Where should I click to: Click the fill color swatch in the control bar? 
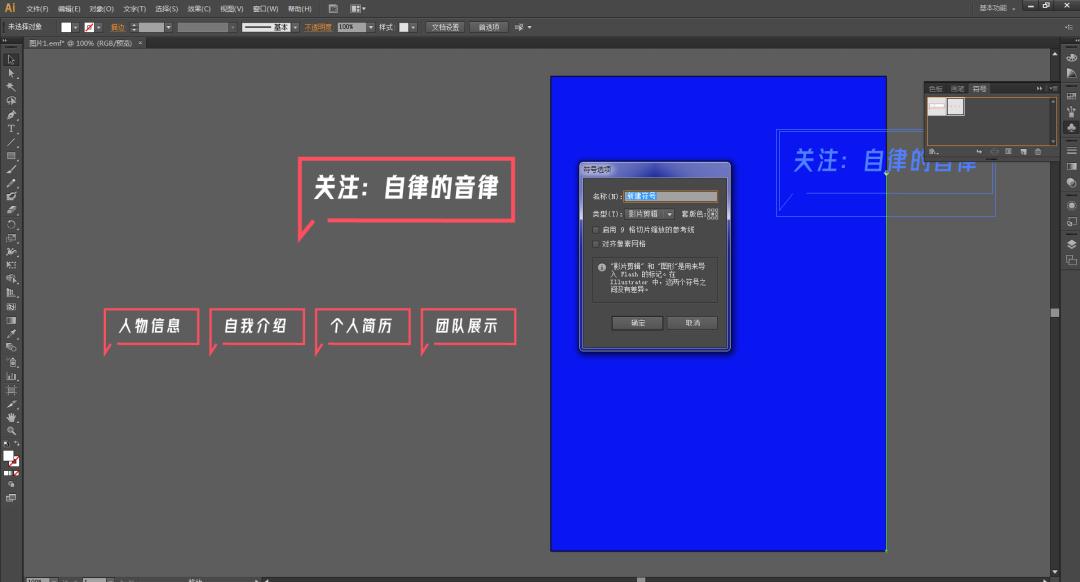[x=64, y=27]
